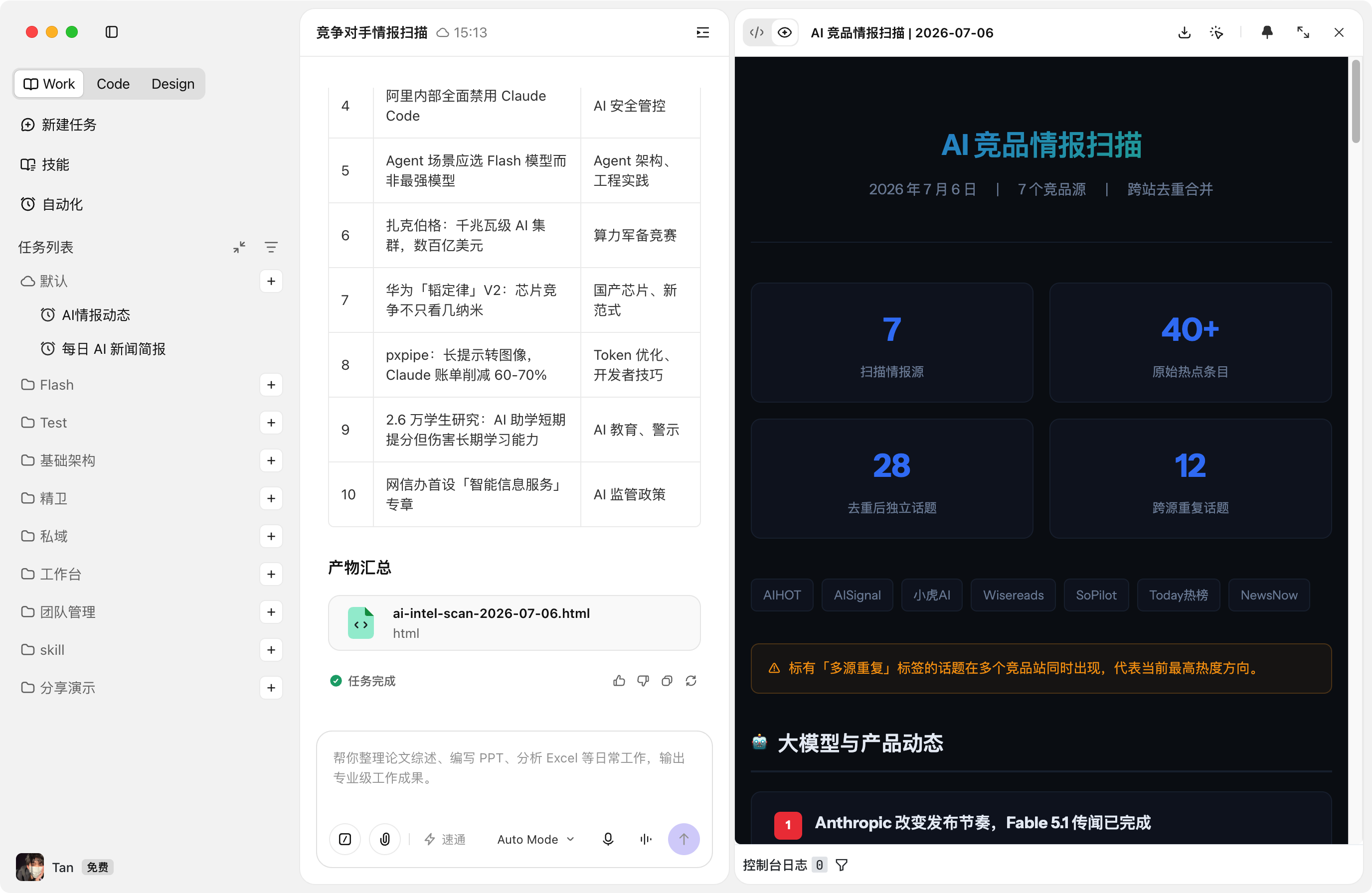This screenshot has height=893, width=1372.
Task: Click the SoPilot source tag
Action: coord(1096,595)
